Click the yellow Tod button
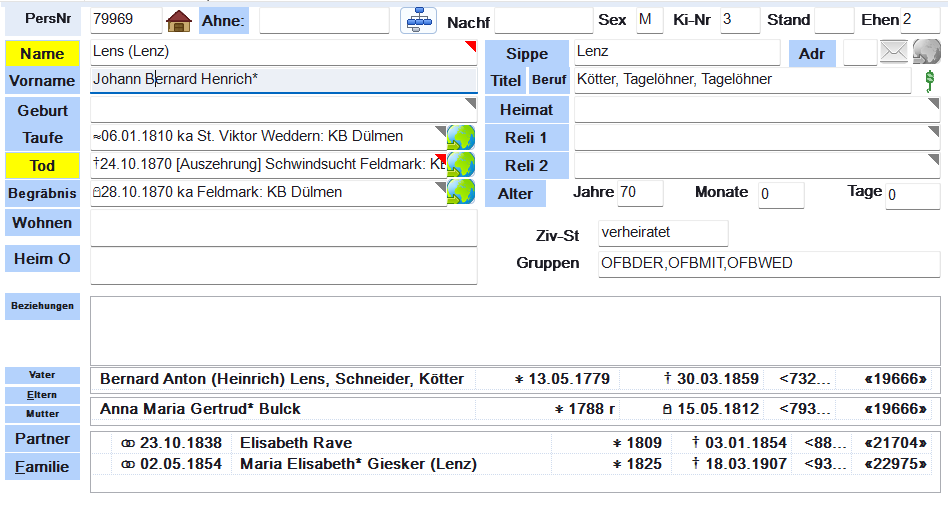948x505 pixels. coord(42,166)
